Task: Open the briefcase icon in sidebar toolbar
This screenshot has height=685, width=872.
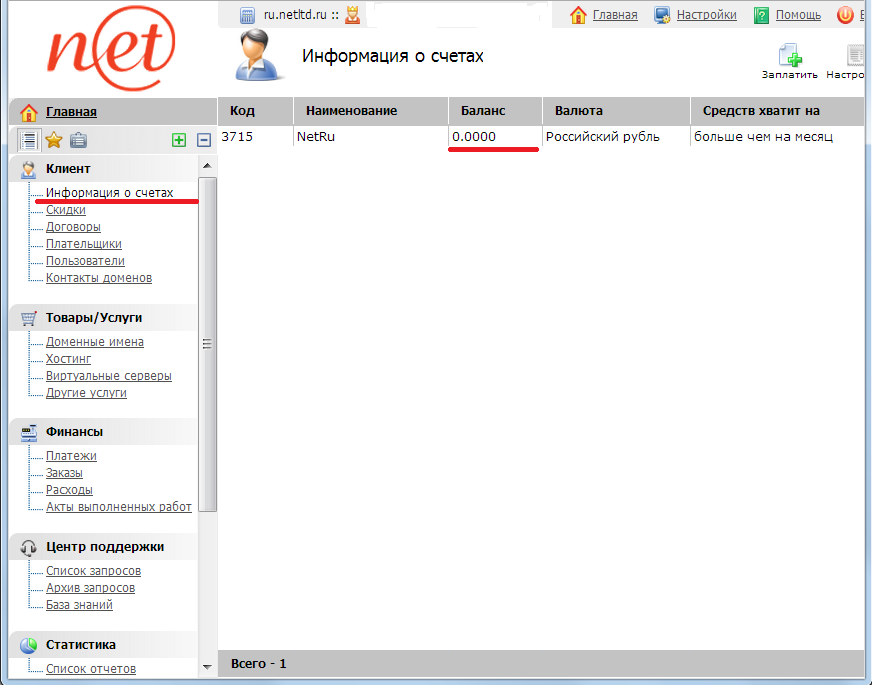Action: 78,140
